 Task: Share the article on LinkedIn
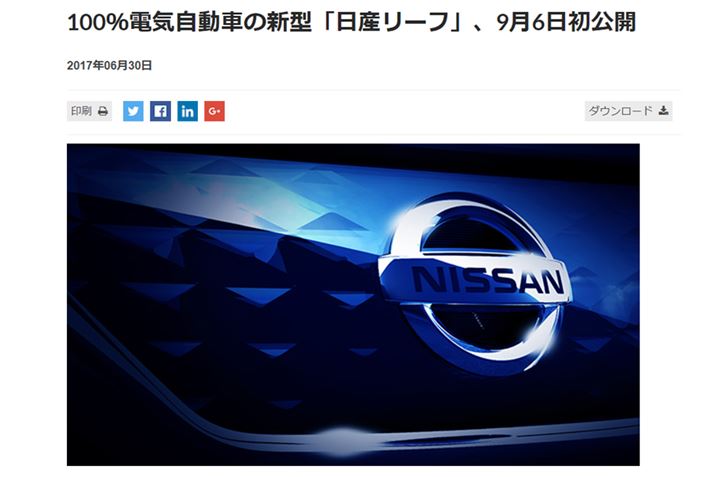pyautogui.click(x=187, y=111)
